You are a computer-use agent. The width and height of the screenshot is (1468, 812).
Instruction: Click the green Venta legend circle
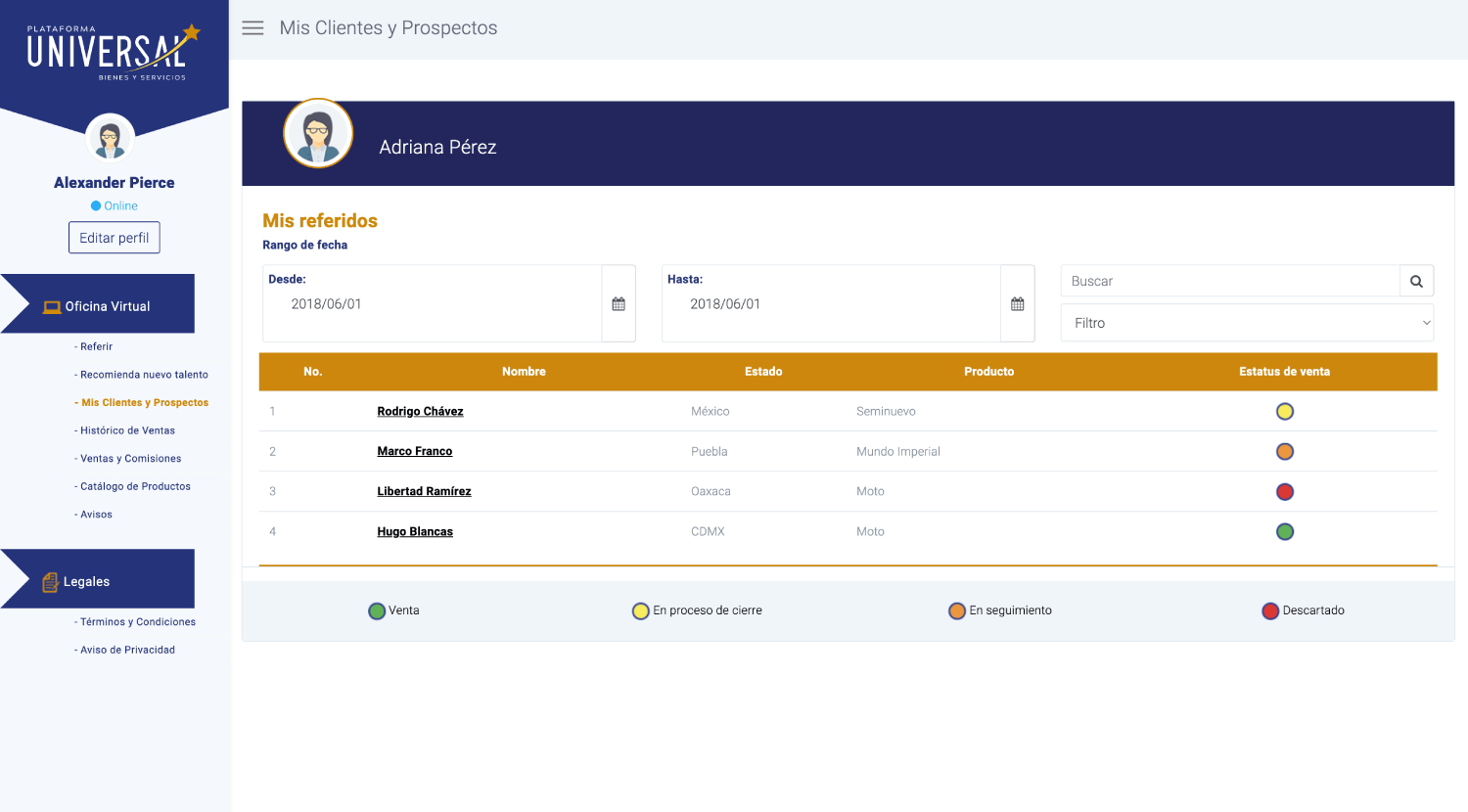tap(377, 611)
